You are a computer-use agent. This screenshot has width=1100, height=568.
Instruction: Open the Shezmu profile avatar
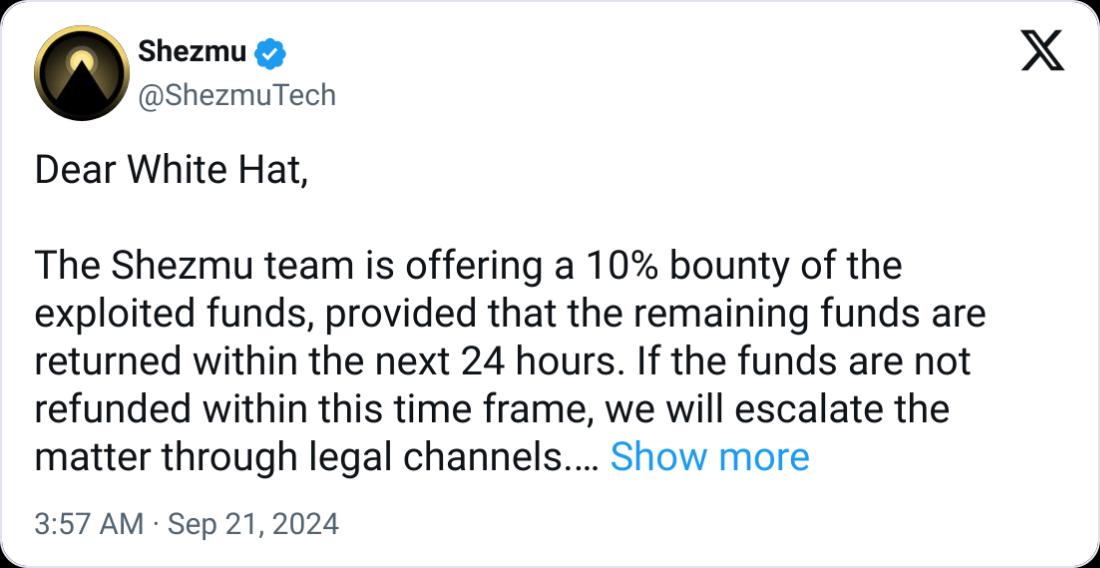81,73
